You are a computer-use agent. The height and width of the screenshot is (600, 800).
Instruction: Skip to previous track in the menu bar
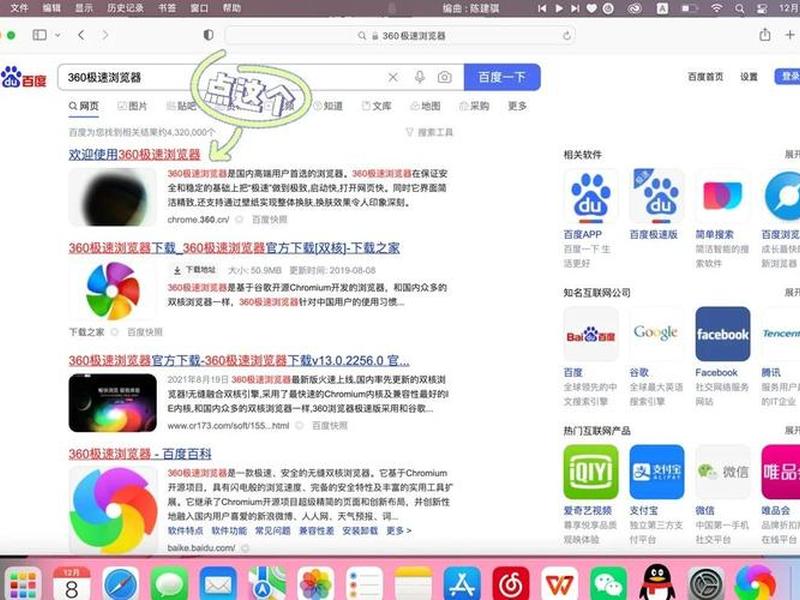(x=542, y=8)
